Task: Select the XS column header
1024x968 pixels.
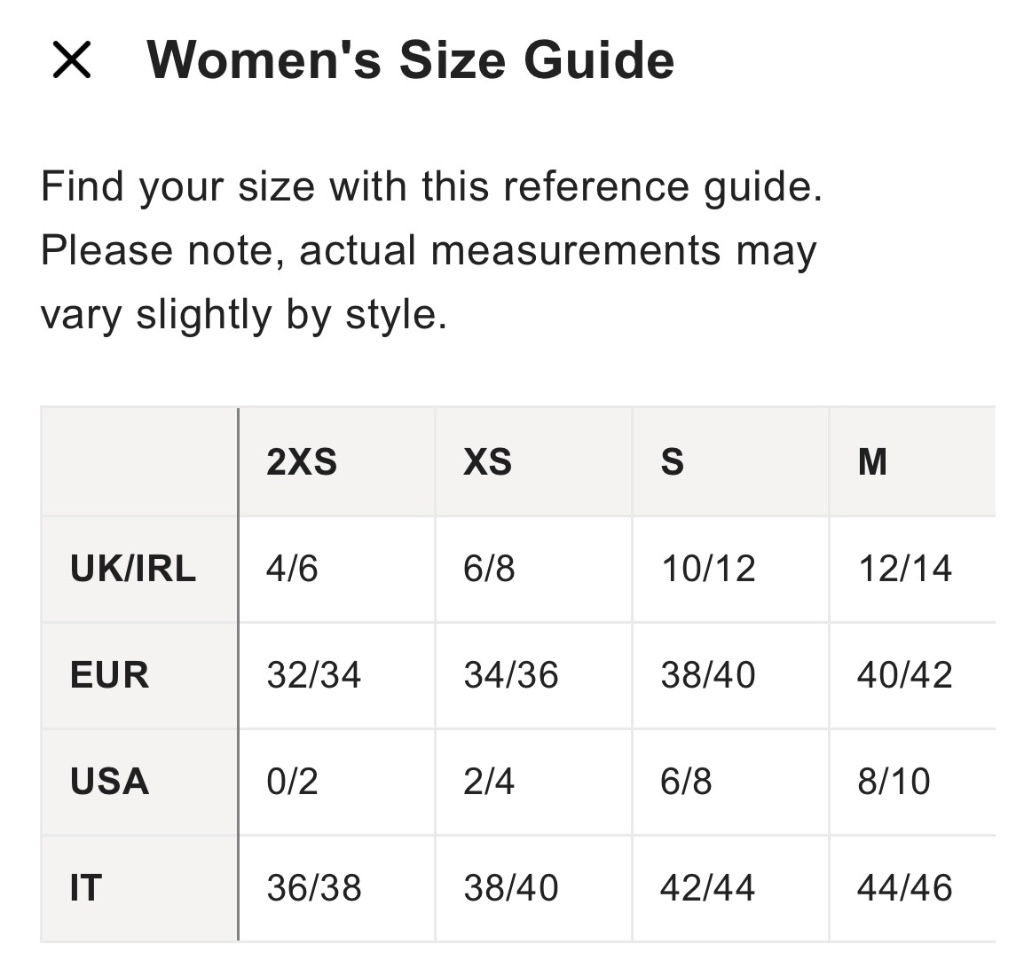Action: pyautogui.click(x=487, y=462)
